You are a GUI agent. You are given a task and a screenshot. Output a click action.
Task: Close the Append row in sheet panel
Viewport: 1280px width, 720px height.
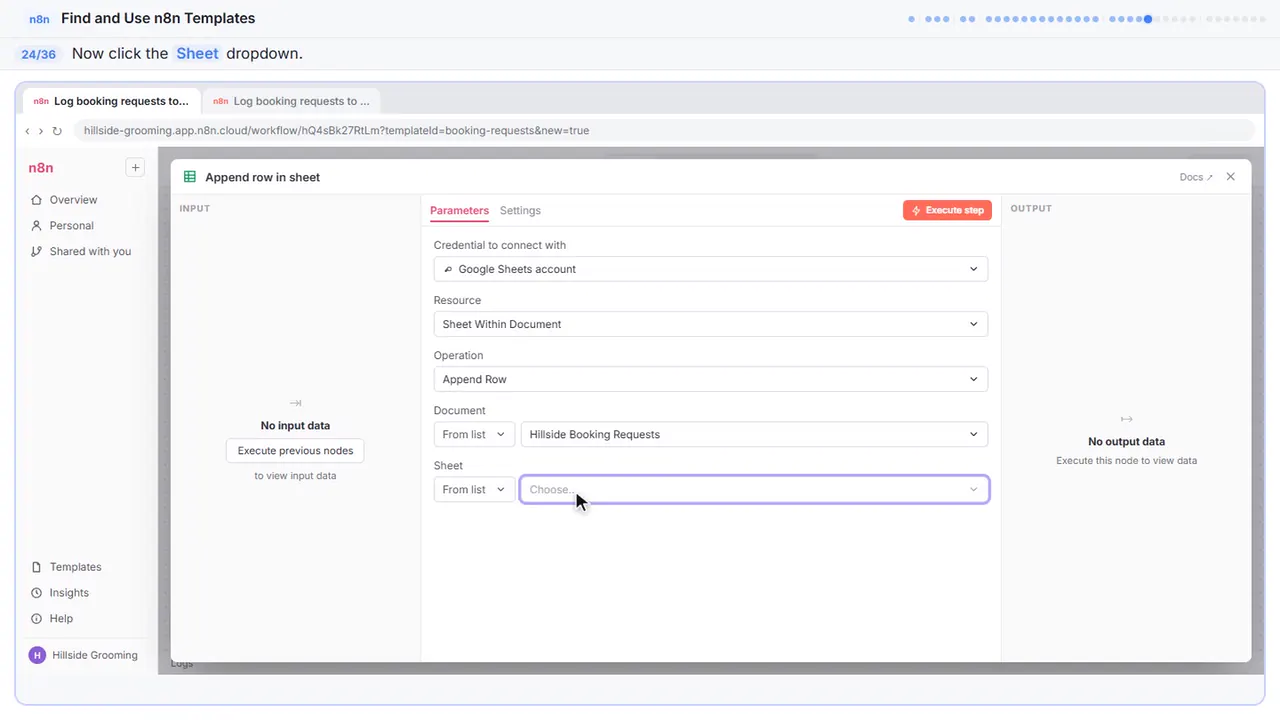(x=1231, y=177)
